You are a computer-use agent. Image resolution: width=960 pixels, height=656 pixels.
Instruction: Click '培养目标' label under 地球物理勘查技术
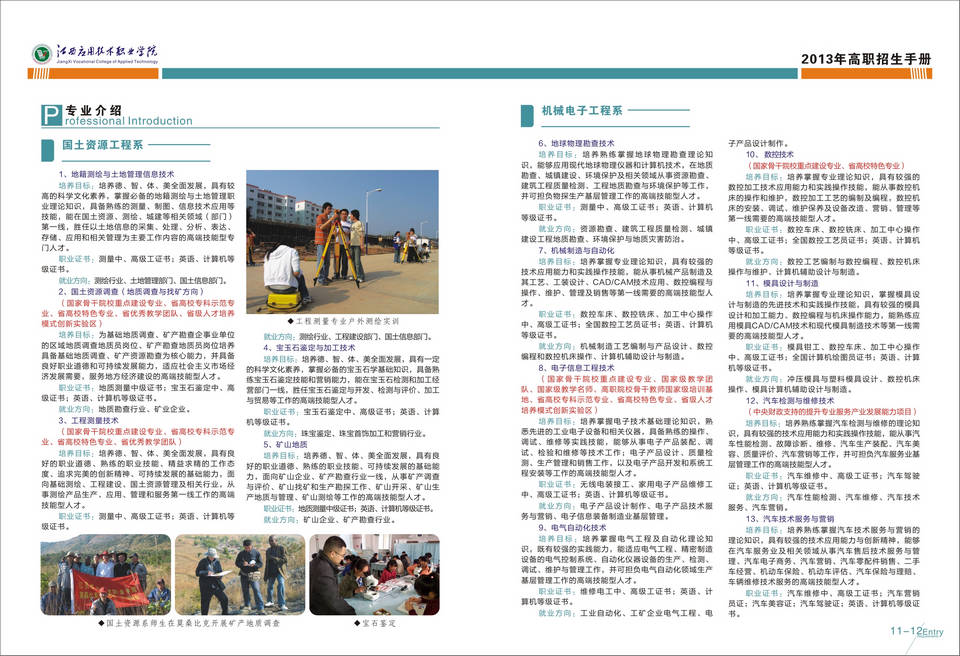pos(558,154)
